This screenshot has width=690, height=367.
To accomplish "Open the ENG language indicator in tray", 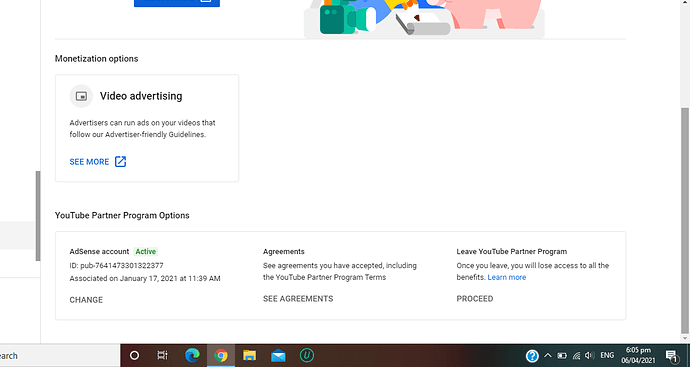I will [x=607, y=356].
